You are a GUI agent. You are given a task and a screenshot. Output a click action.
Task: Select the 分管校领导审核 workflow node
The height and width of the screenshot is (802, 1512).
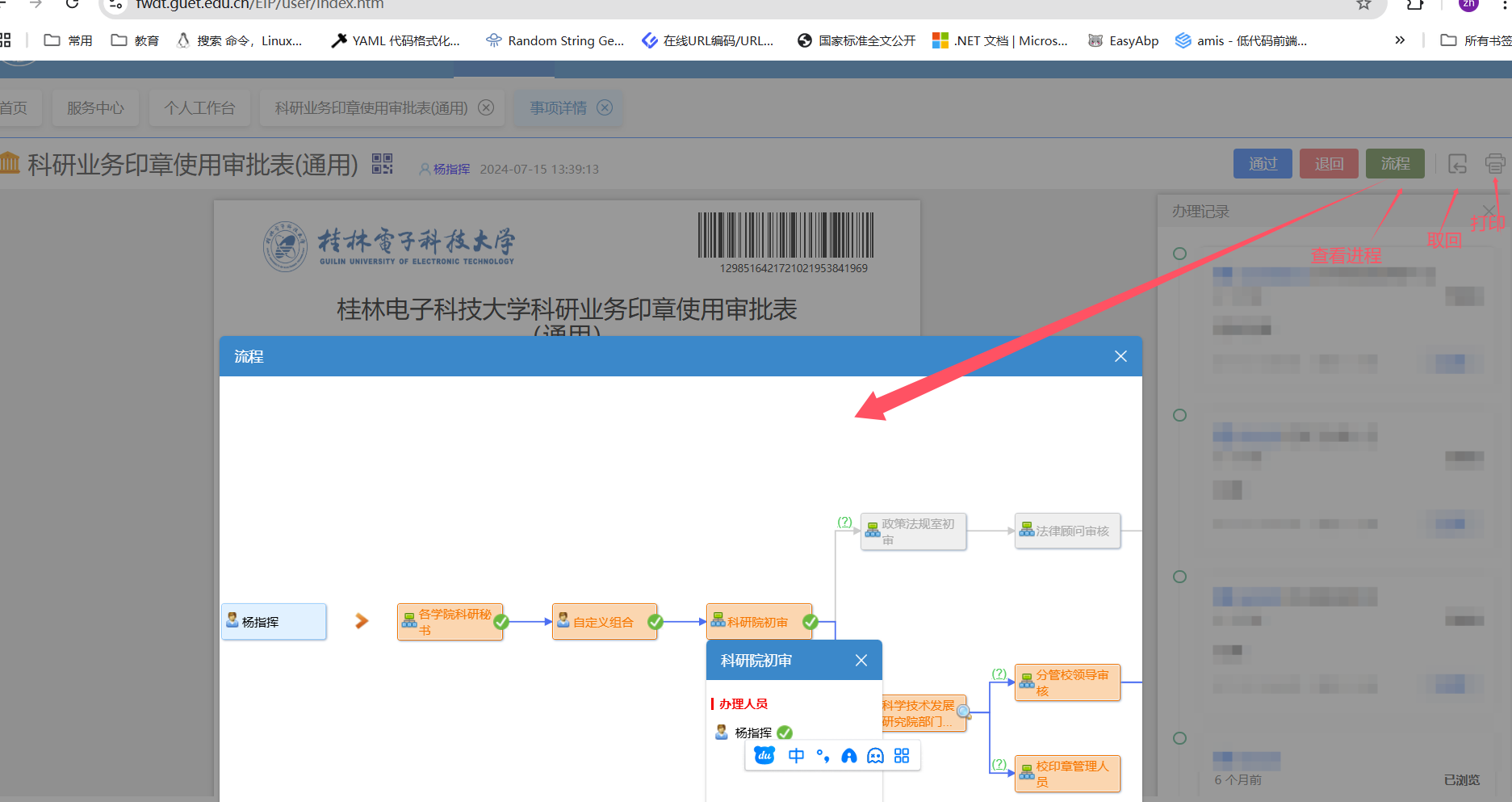pos(1068,682)
